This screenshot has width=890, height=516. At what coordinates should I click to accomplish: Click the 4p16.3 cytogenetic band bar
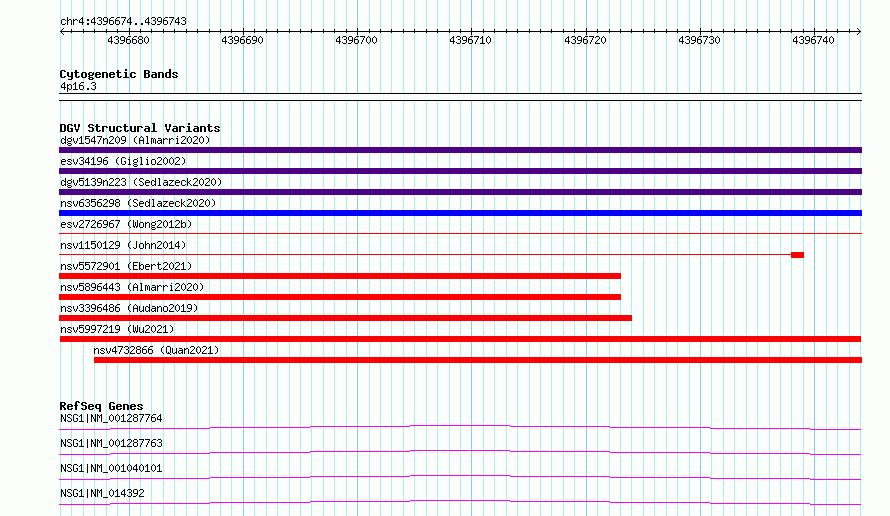pyautogui.click(x=460, y=97)
